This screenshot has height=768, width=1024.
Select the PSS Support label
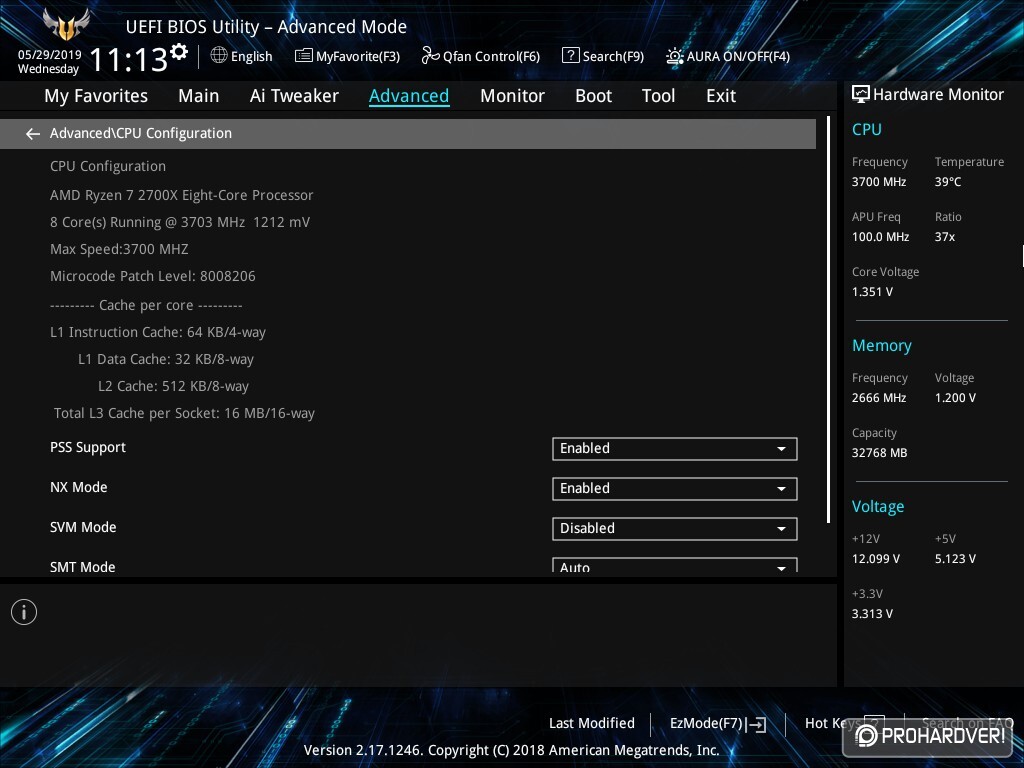pos(88,447)
